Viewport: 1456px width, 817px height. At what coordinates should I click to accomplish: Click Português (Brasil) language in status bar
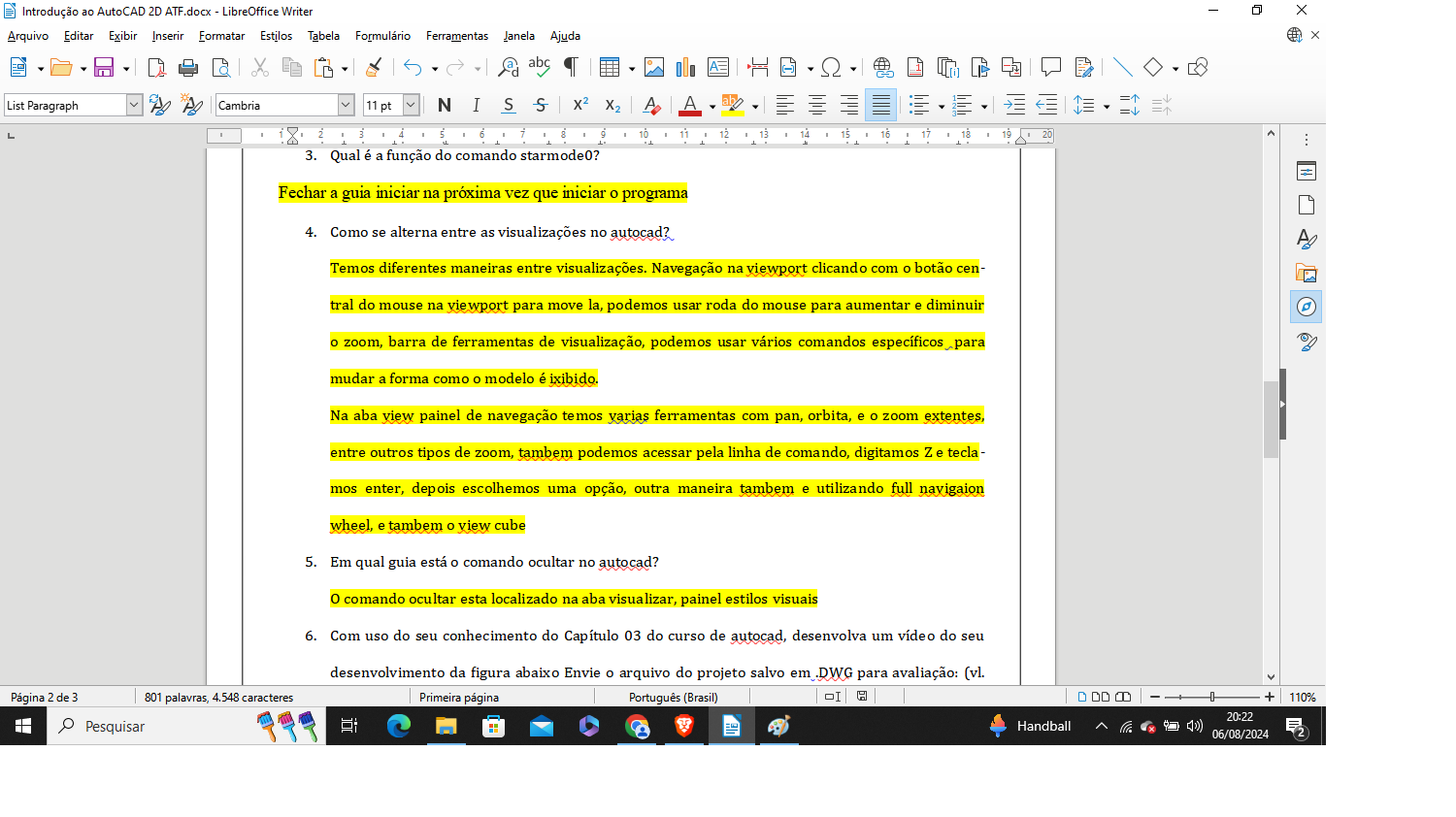pos(673,697)
